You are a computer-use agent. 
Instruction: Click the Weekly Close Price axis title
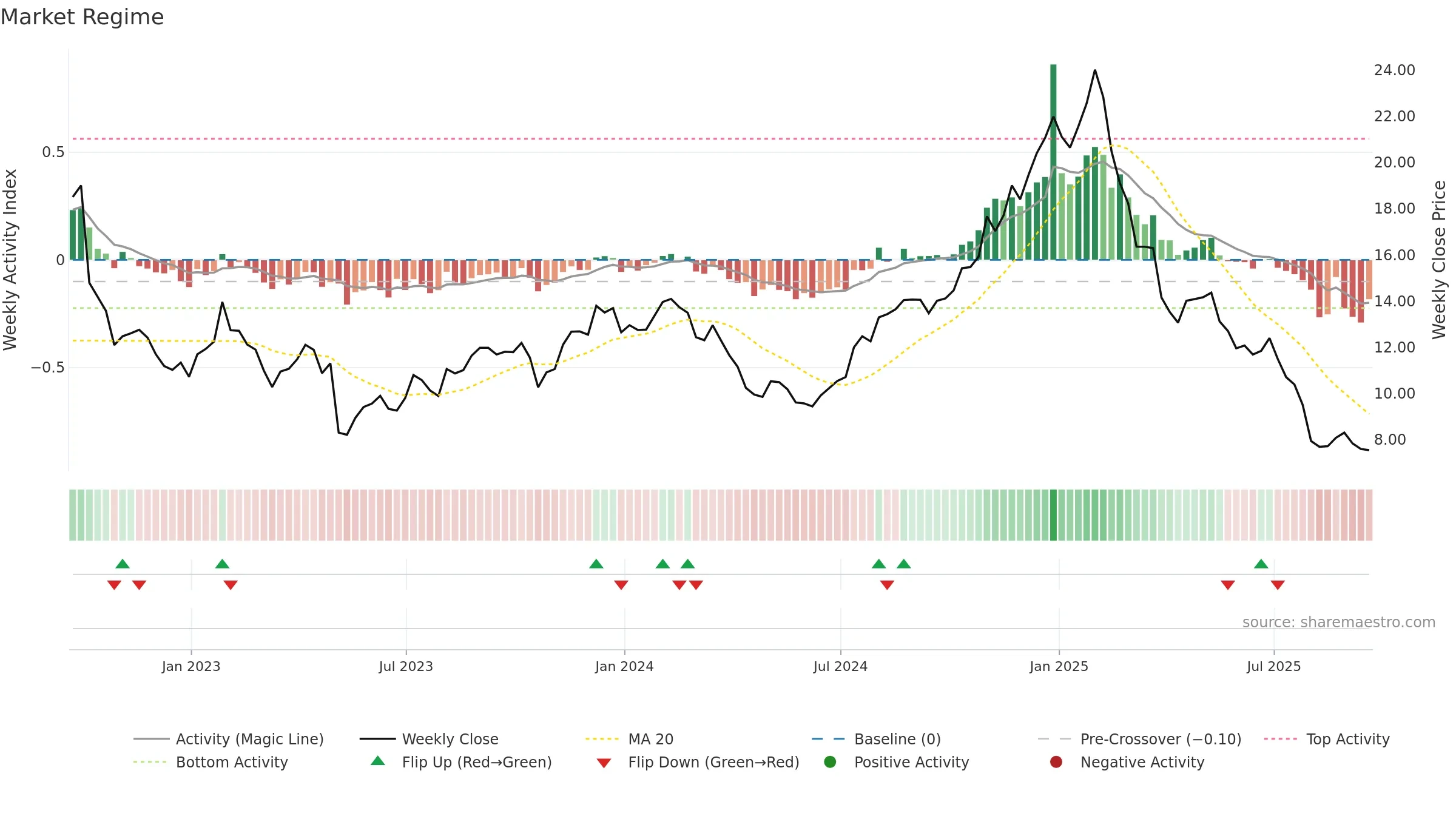1439,260
